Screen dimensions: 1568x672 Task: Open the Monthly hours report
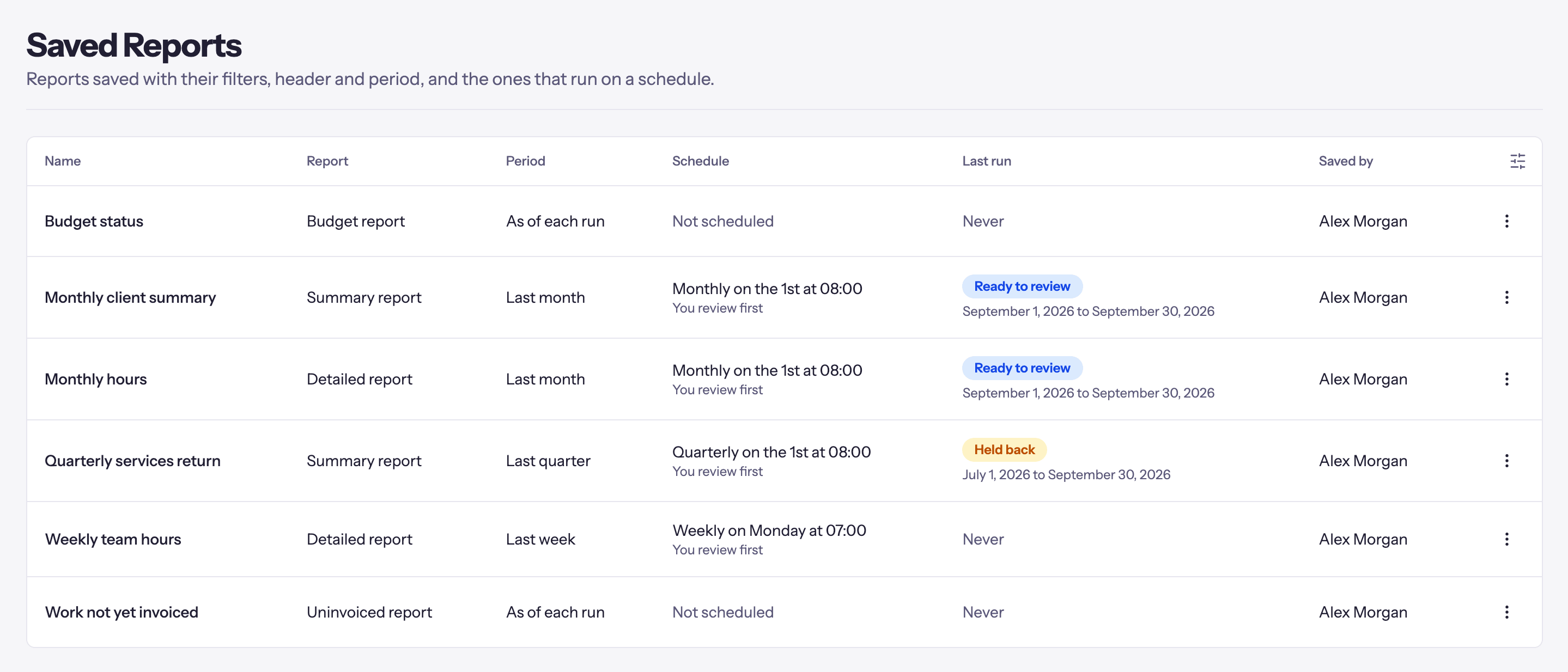tap(95, 379)
